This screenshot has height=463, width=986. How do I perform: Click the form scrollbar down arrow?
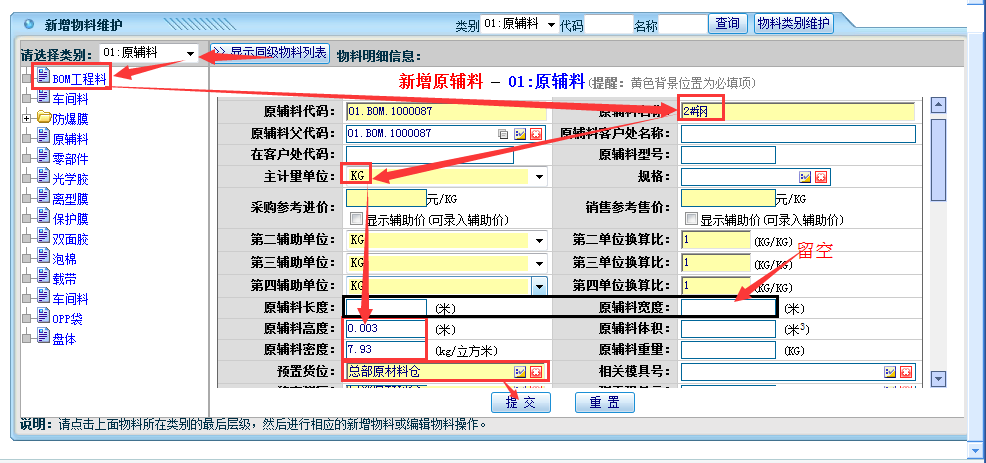coord(938,379)
